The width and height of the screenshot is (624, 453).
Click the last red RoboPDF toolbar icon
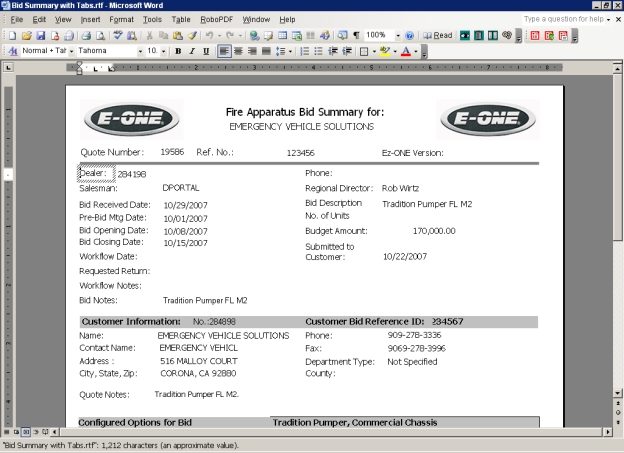pyautogui.click(x=563, y=36)
